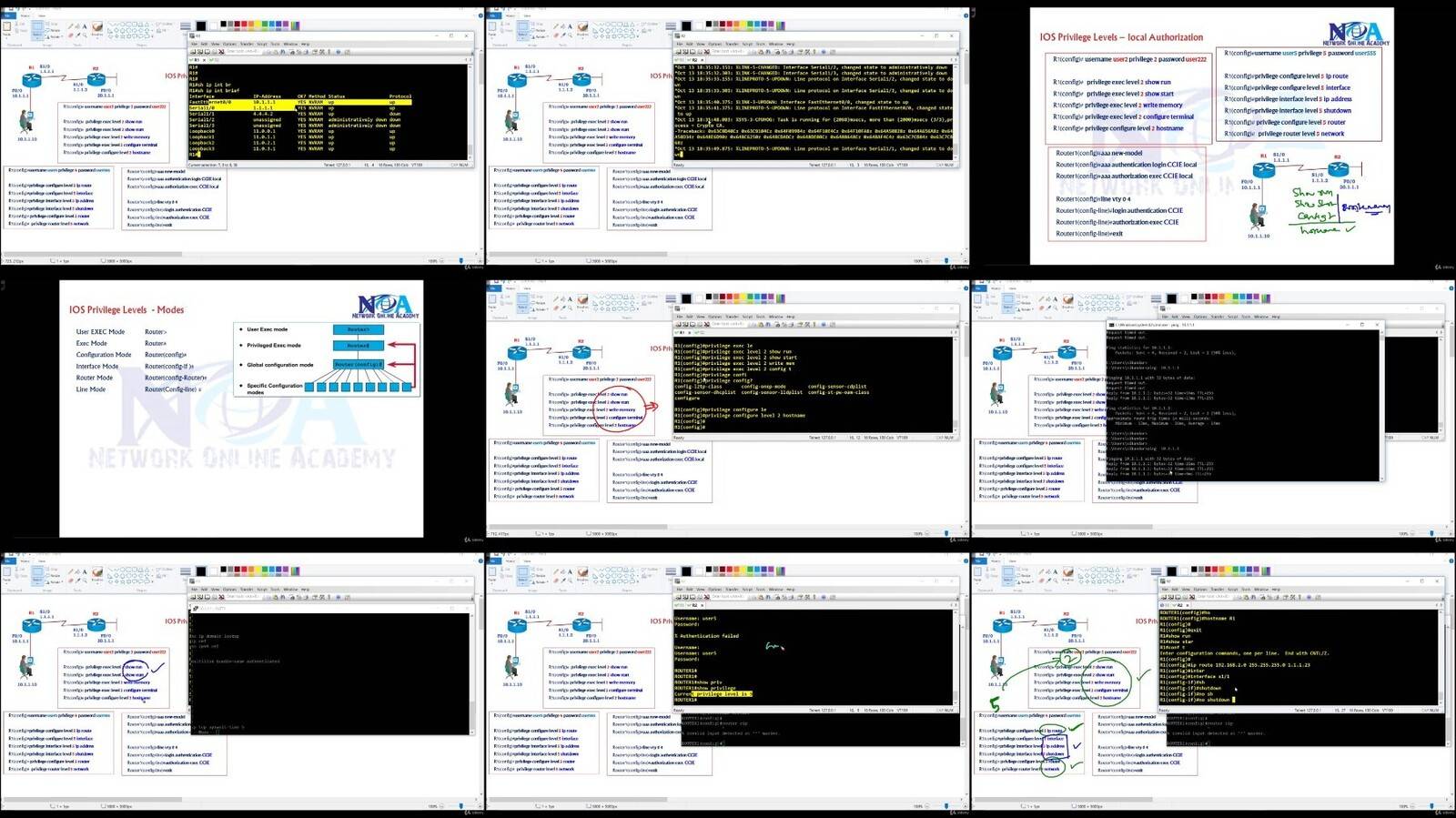Open the frame with the red-circled privilege commands
Viewport: 1456px width, 818px height.
click(728, 409)
